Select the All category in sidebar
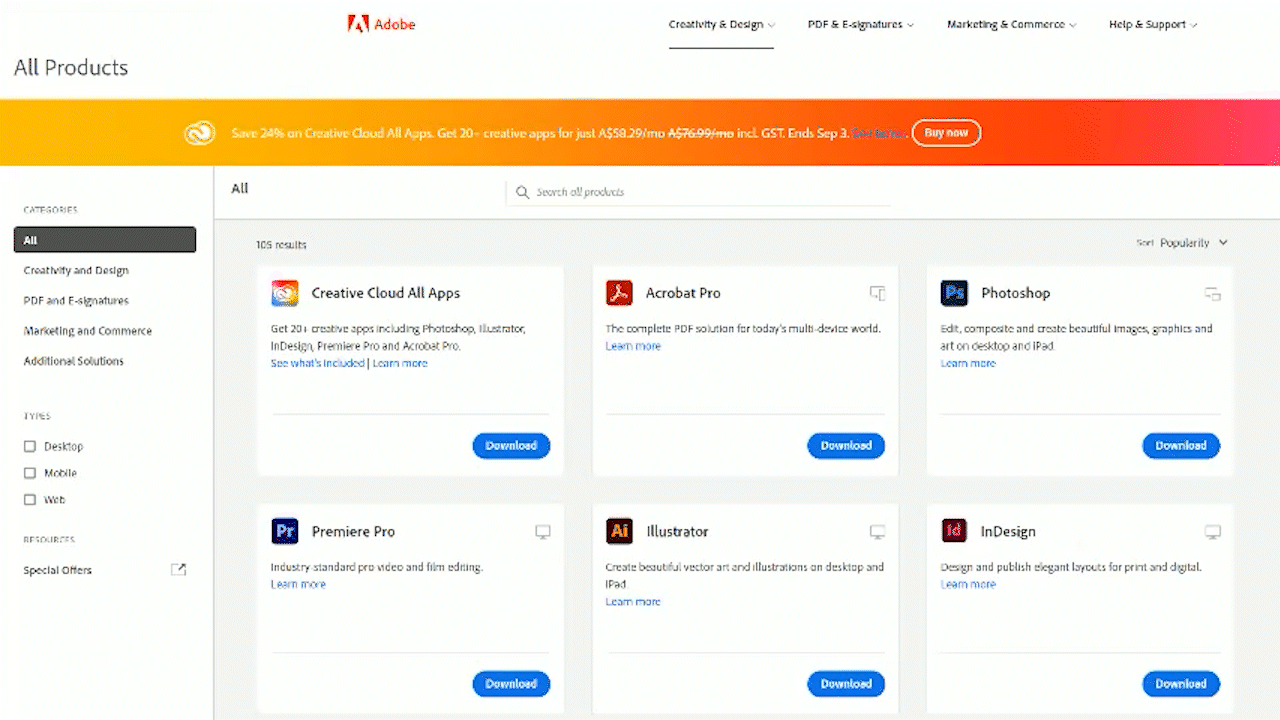Screen dimensions: 1280x720 [x=105, y=240]
